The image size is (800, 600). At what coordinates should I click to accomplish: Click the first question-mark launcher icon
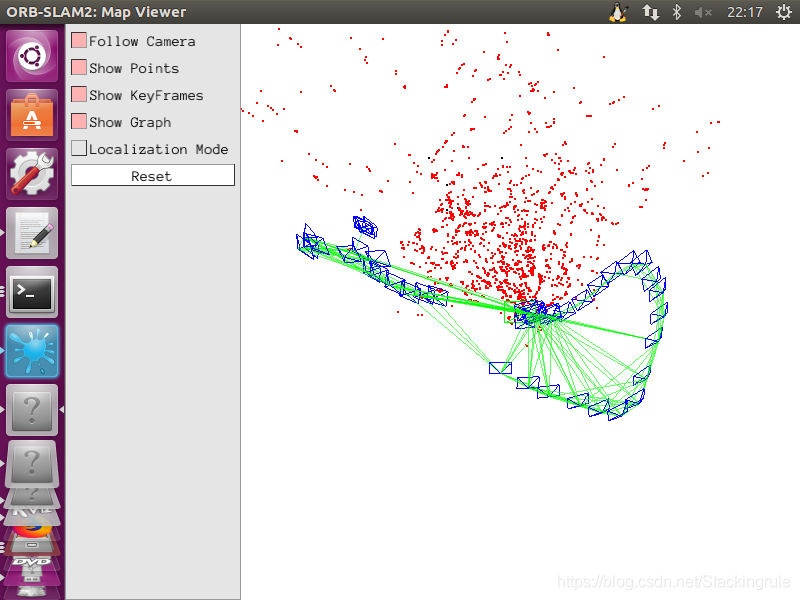(32, 410)
